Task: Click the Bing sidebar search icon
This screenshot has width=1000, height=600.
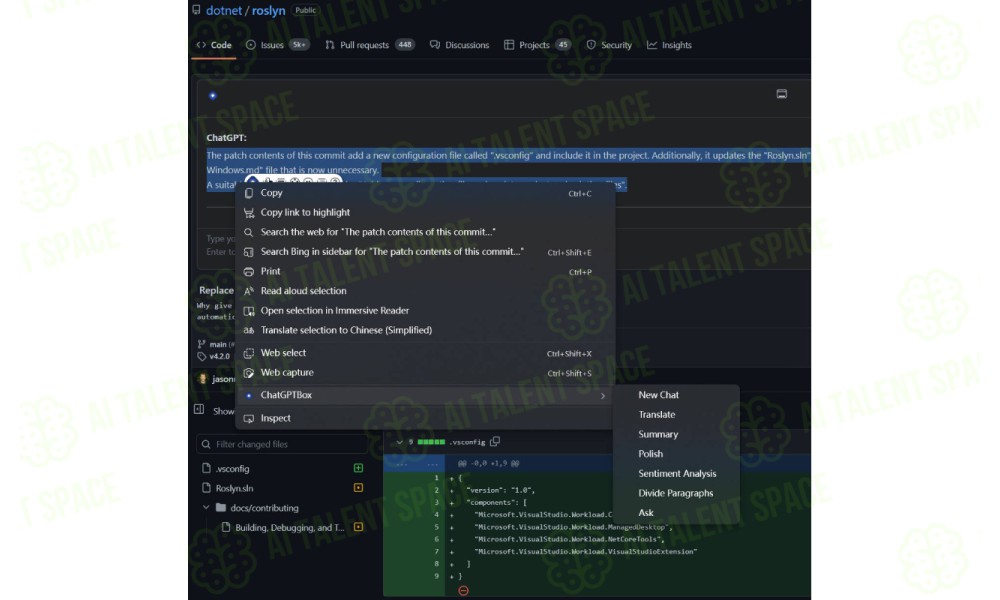Action: 249,252
